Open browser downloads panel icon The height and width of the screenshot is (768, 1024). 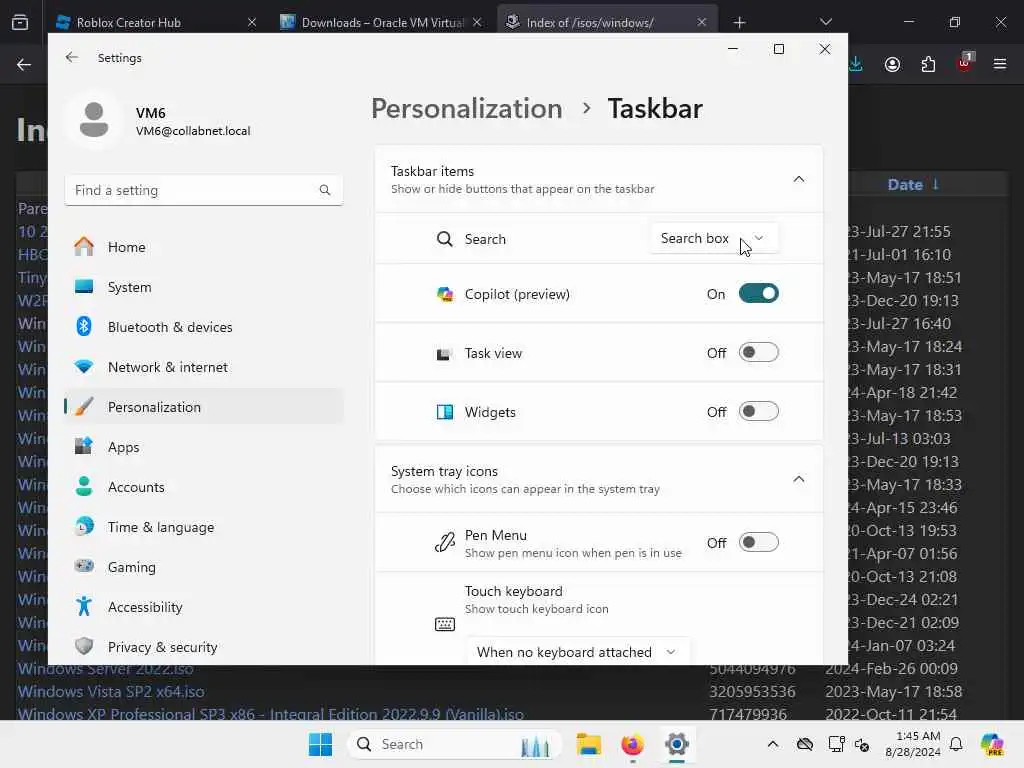[x=856, y=64]
